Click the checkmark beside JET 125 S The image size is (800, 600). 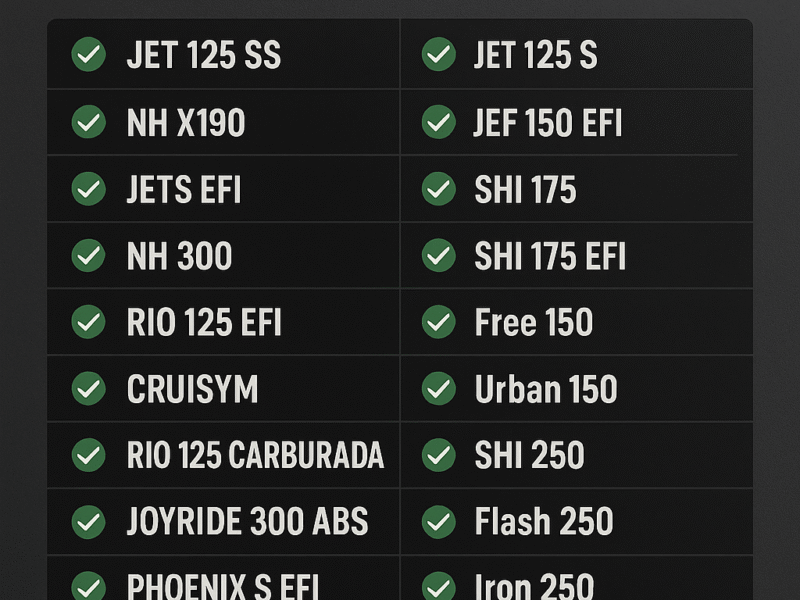(x=439, y=54)
